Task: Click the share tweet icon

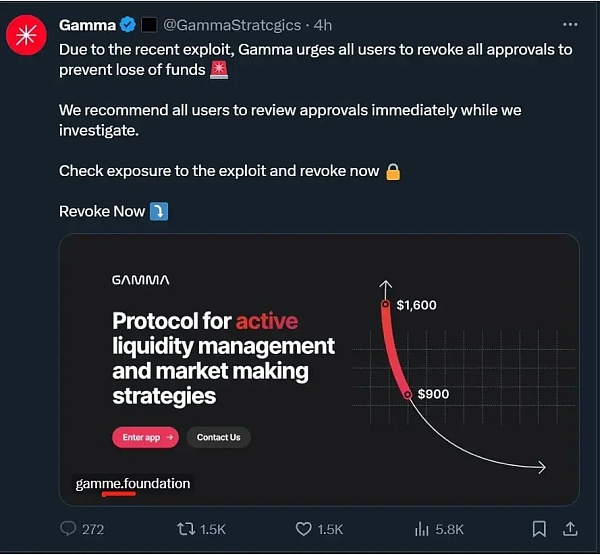Action: coord(570,528)
